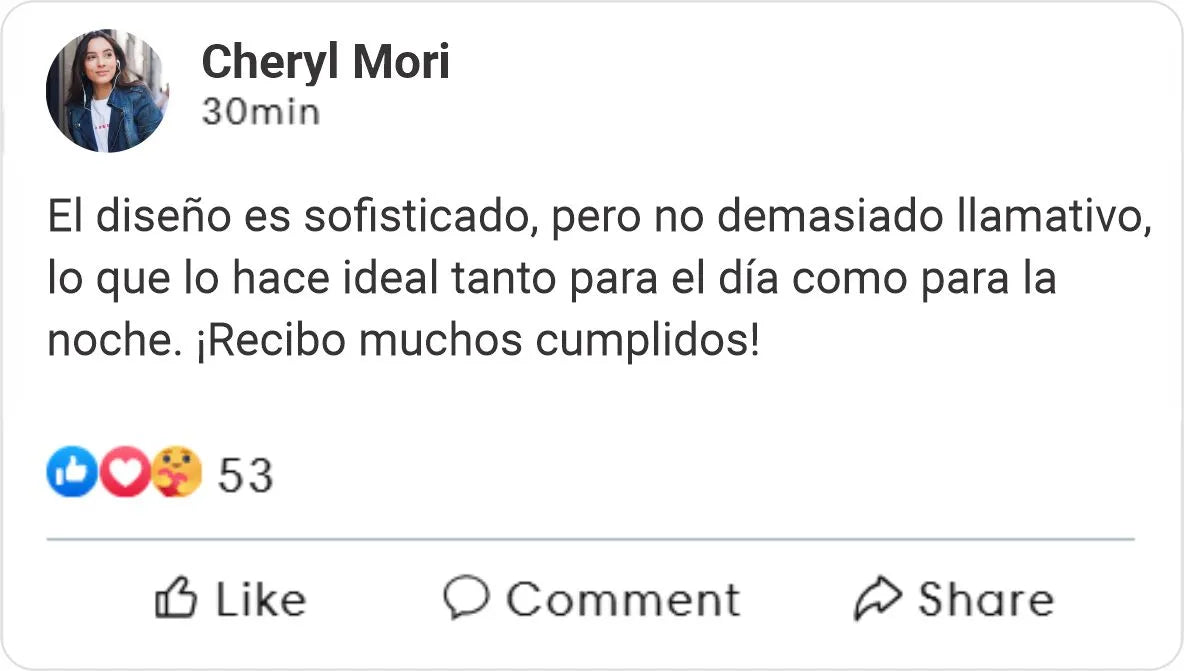Click the blue thumbs-up reaction icon

pyautogui.click(x=72, y=473)
